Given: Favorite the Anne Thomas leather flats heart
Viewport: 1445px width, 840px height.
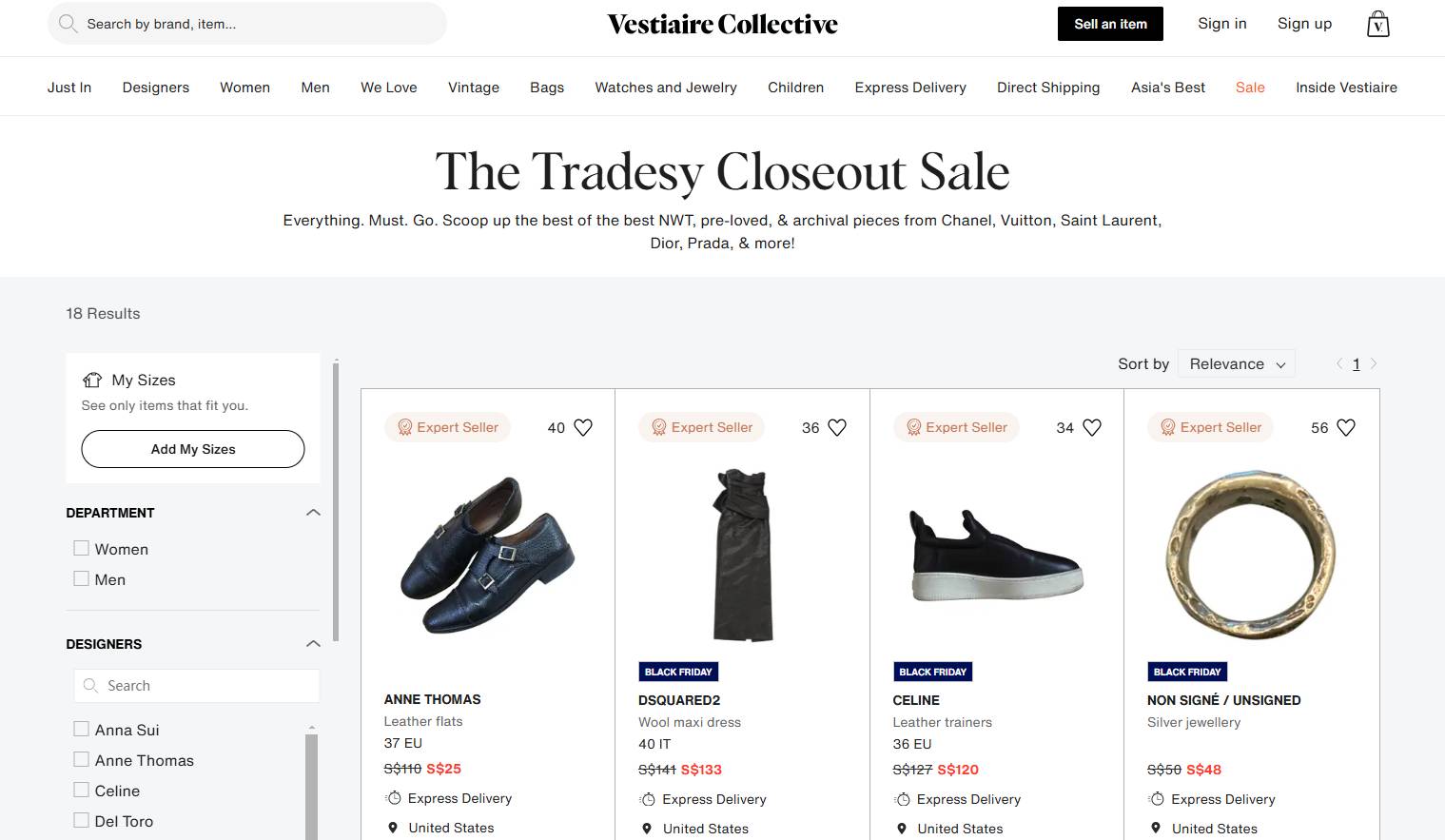Looking at the screenshot, I should coord(583,428).
